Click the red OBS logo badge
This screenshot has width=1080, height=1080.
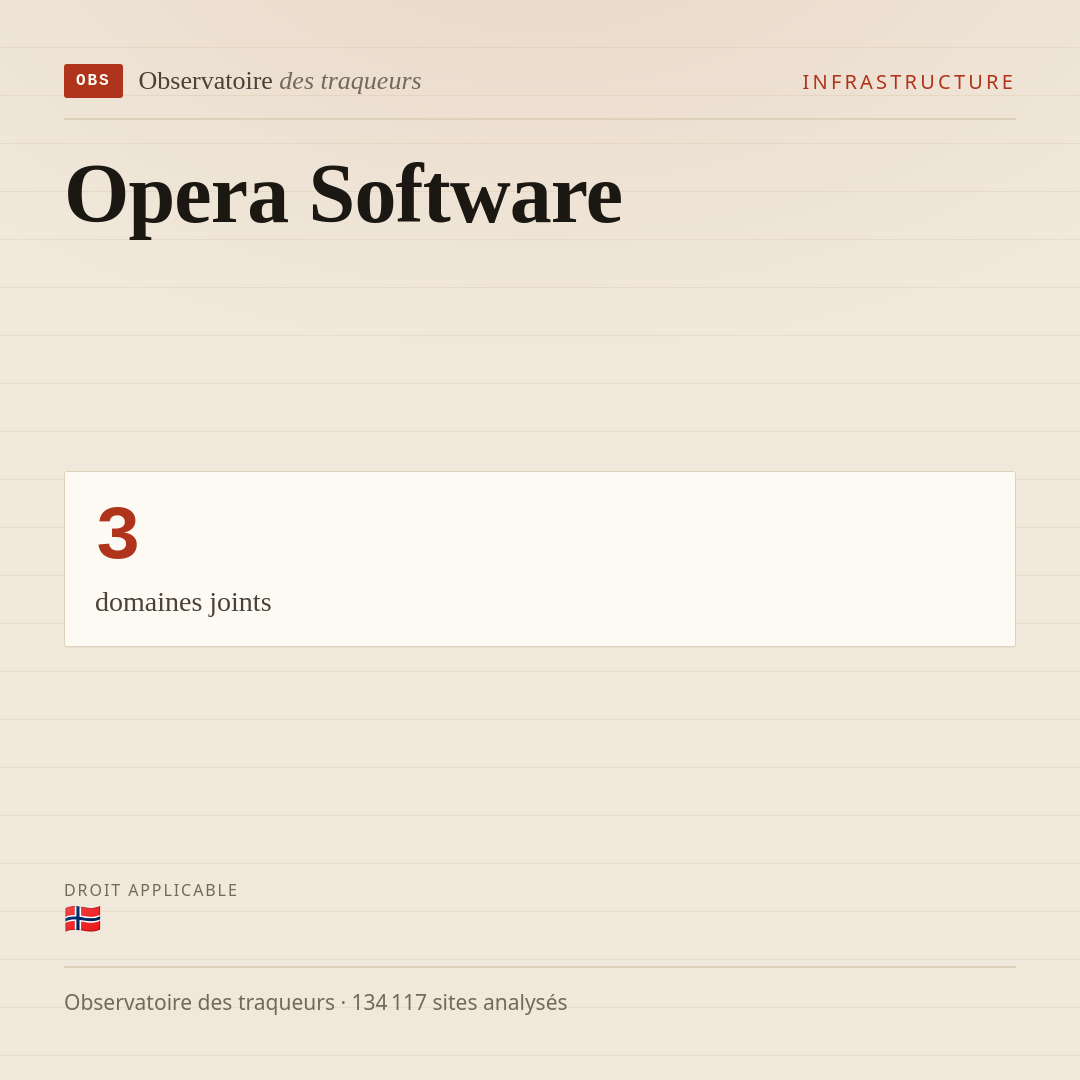(x=93, y=81)
